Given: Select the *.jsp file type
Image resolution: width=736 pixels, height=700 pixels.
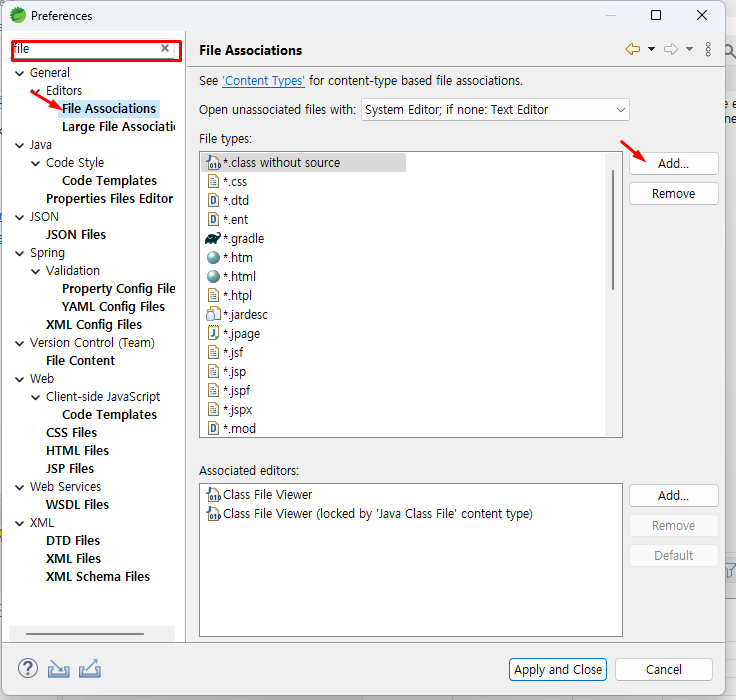Looking at the screenshot, I should 227,371.
